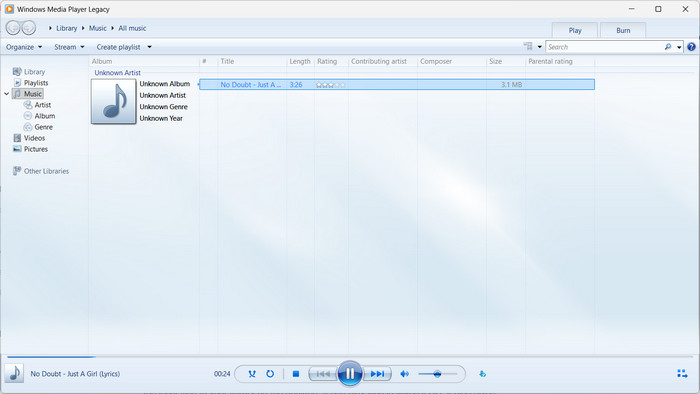The width and height of the screenshot is (700, 394).
Task: Go to the previous track
Action: click(323, 374)
